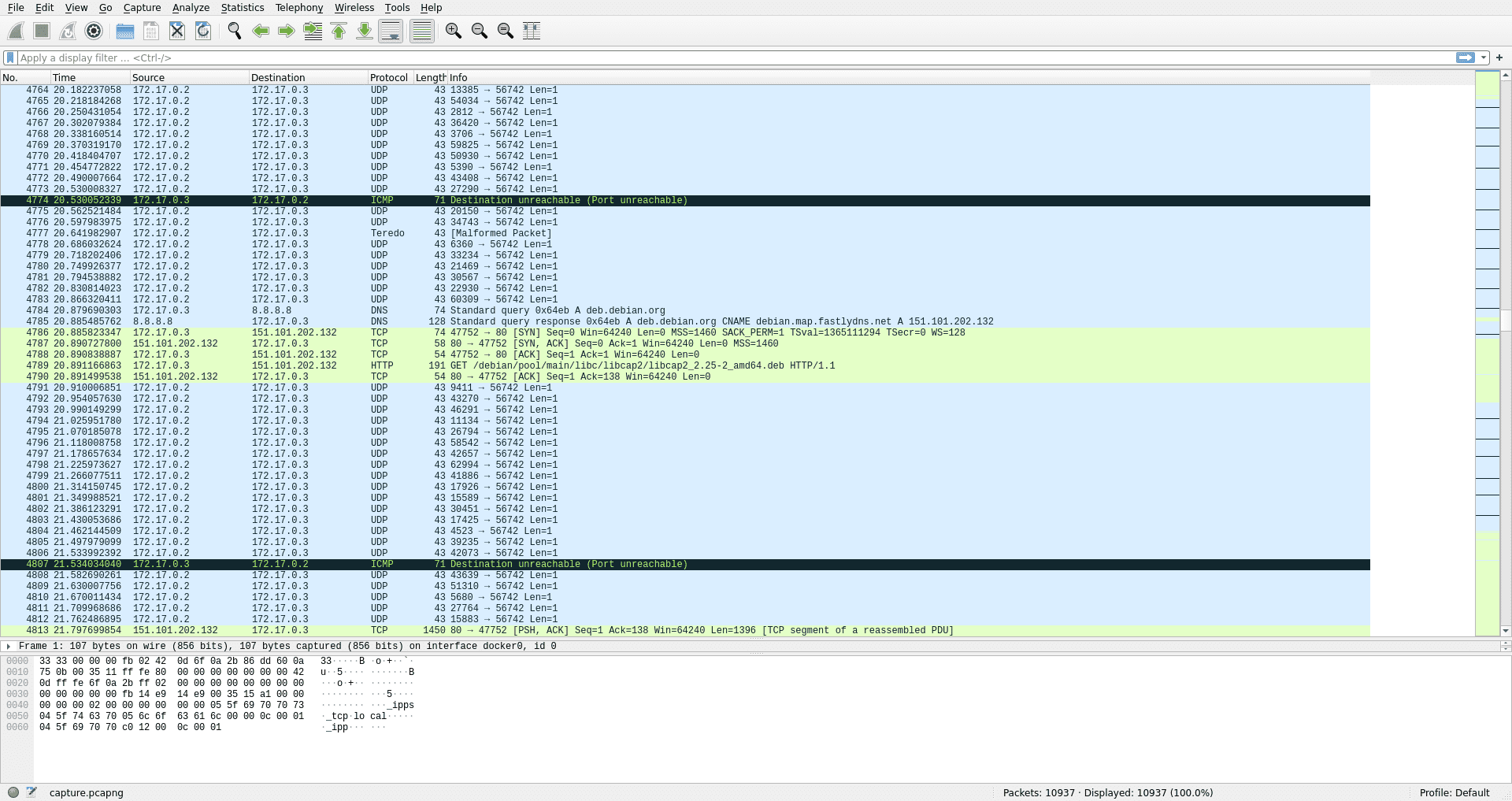
Task: Jump to the first packet
Action: pos(339,31)
